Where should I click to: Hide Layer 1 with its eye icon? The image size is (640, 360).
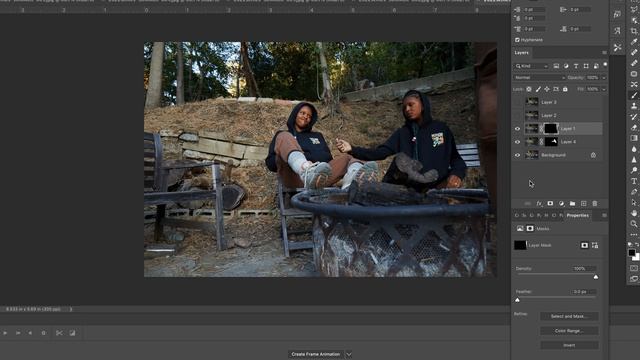click(517, 129)
